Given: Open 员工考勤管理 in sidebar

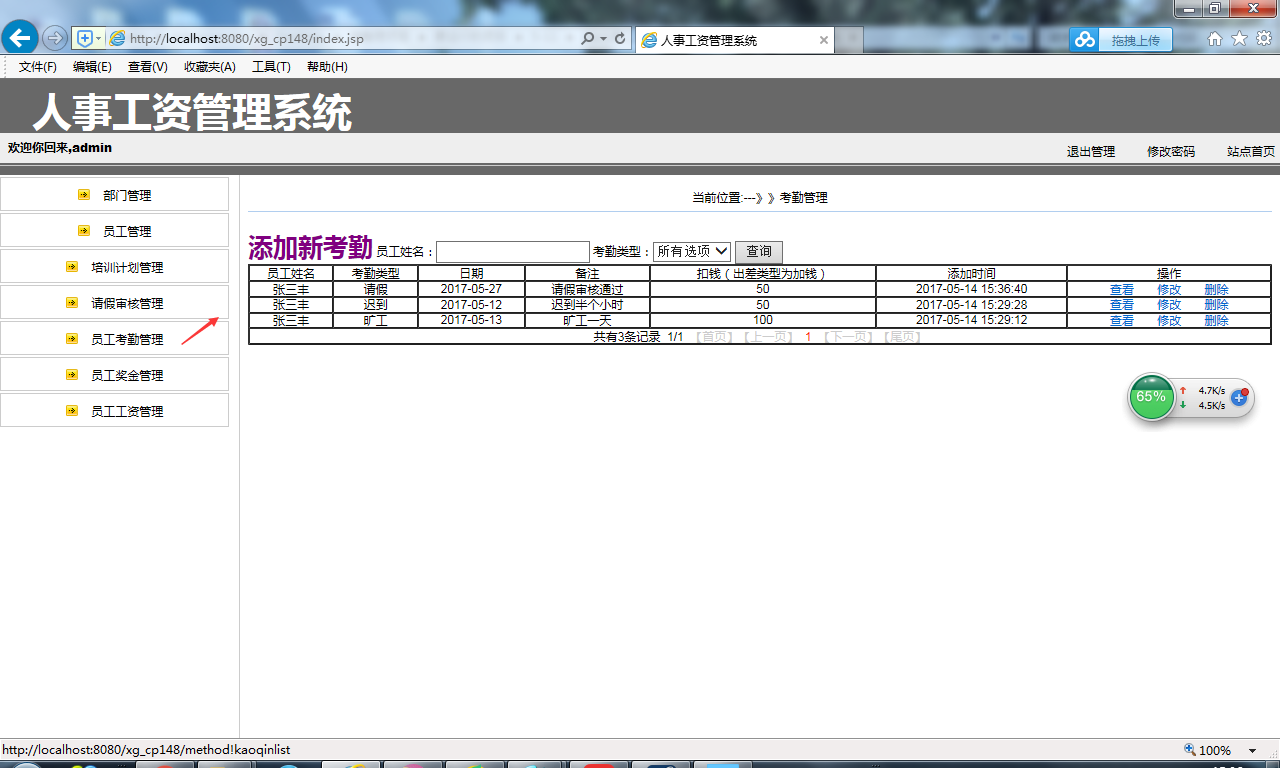Looking at the screenshot, I should [x=127, y=339].
